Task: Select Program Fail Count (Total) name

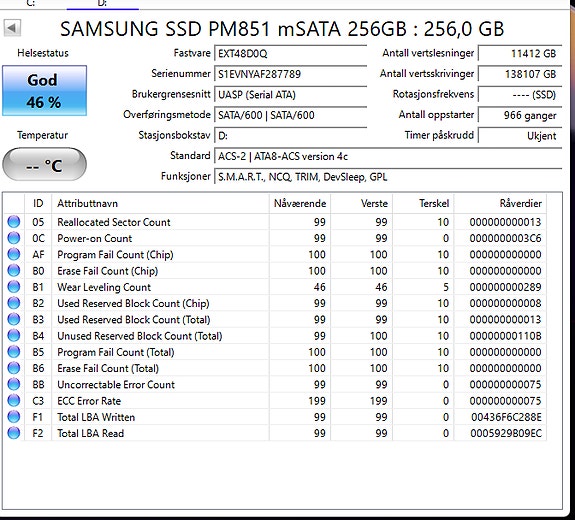Action: point(116,352)
